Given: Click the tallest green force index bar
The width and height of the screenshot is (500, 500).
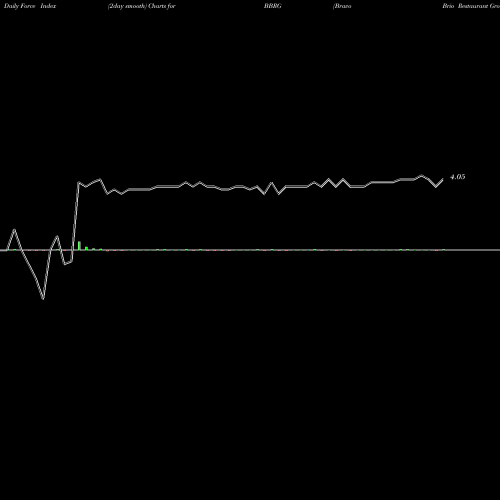Looking at the screenshot, I should [79, 245].
